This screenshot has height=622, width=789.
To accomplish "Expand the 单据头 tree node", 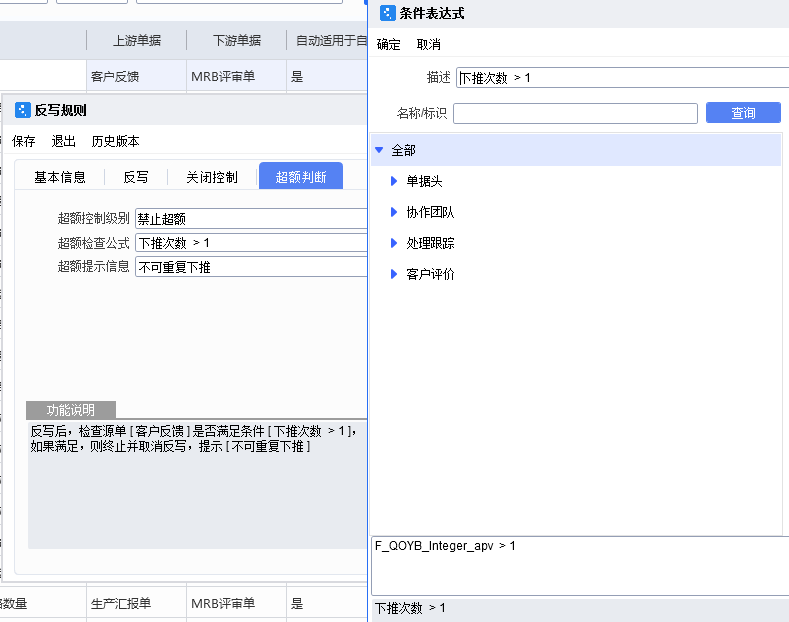I will pos(394,181).
